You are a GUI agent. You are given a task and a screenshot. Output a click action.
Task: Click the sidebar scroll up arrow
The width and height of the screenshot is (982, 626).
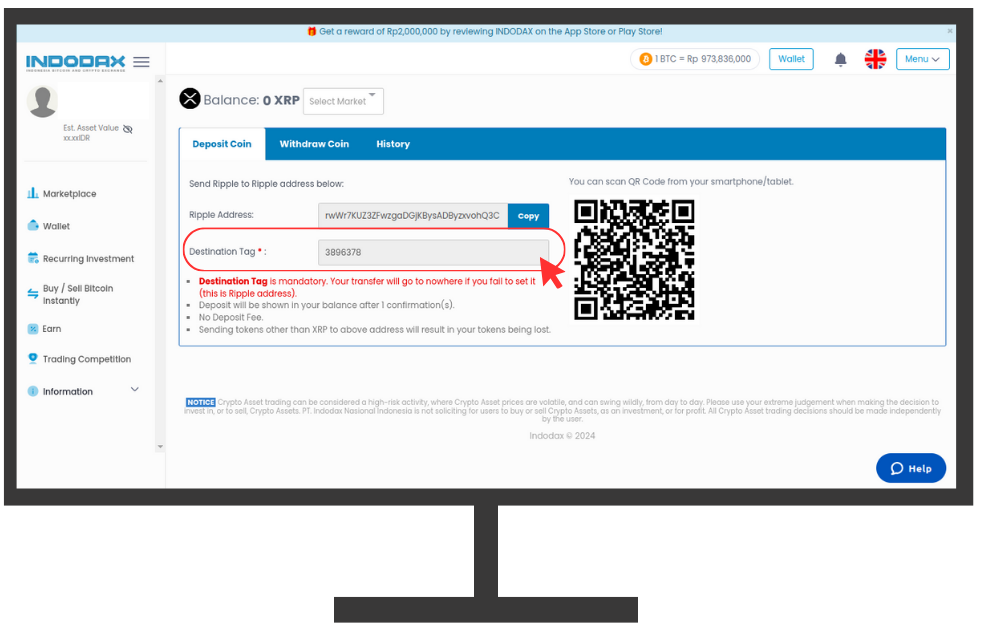pyautogui.click(x=160, y=81)
